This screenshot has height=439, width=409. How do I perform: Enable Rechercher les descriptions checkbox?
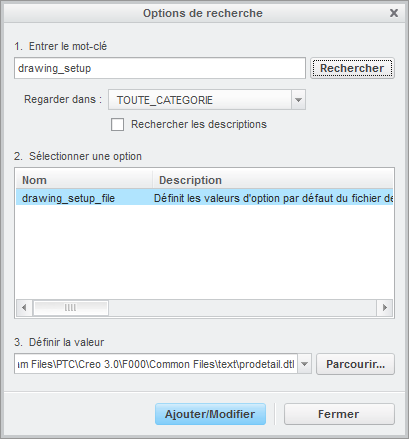117,124
